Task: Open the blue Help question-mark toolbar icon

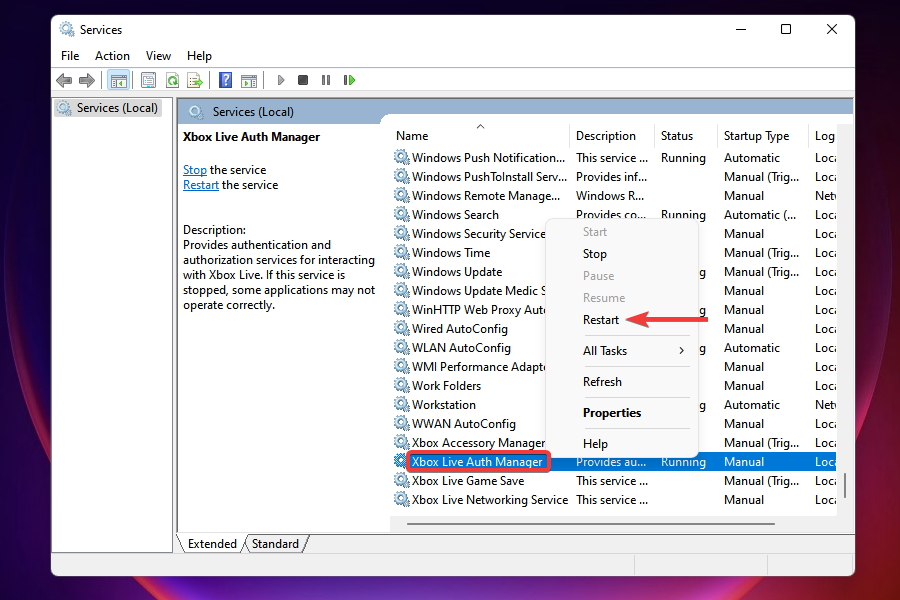Action: (x=226, y=80)
